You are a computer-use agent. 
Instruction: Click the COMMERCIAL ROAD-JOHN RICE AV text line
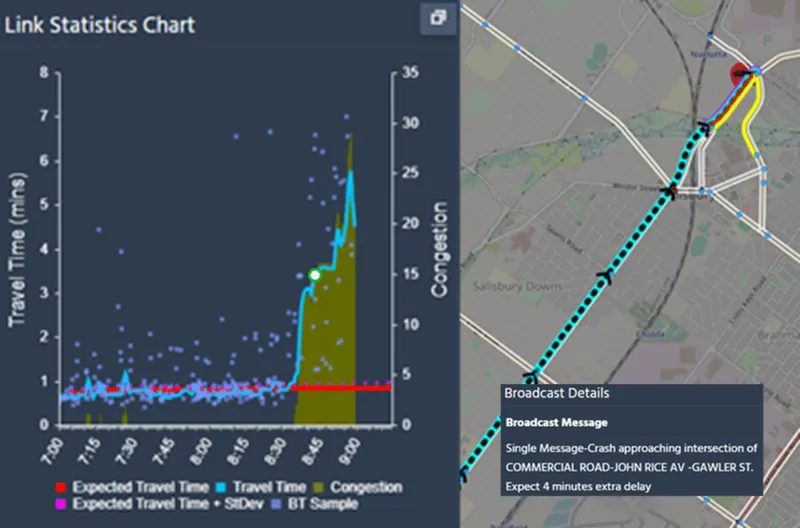tap(629, 467)
